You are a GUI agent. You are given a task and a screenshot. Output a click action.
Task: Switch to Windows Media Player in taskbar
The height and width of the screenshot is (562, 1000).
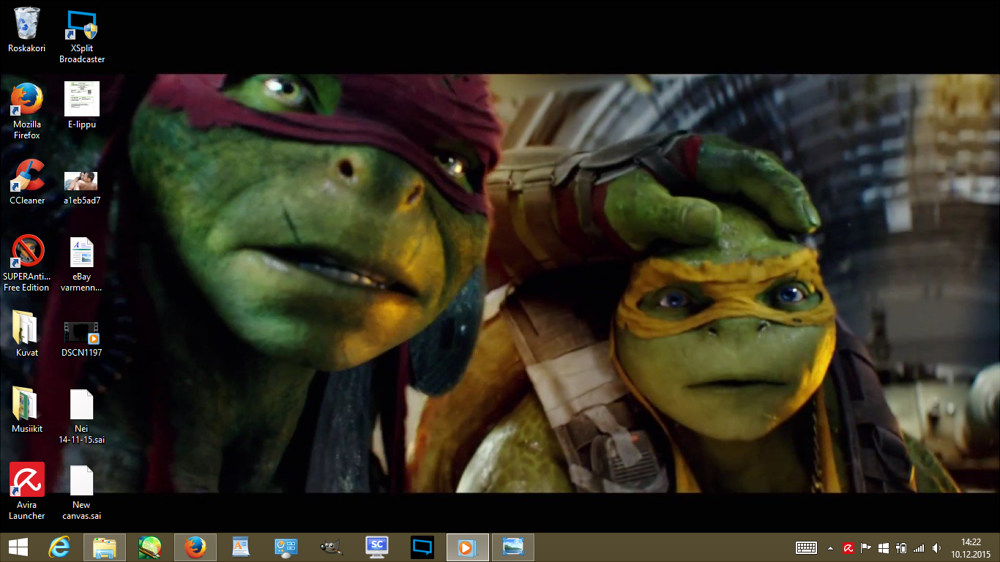coord(467,547)
